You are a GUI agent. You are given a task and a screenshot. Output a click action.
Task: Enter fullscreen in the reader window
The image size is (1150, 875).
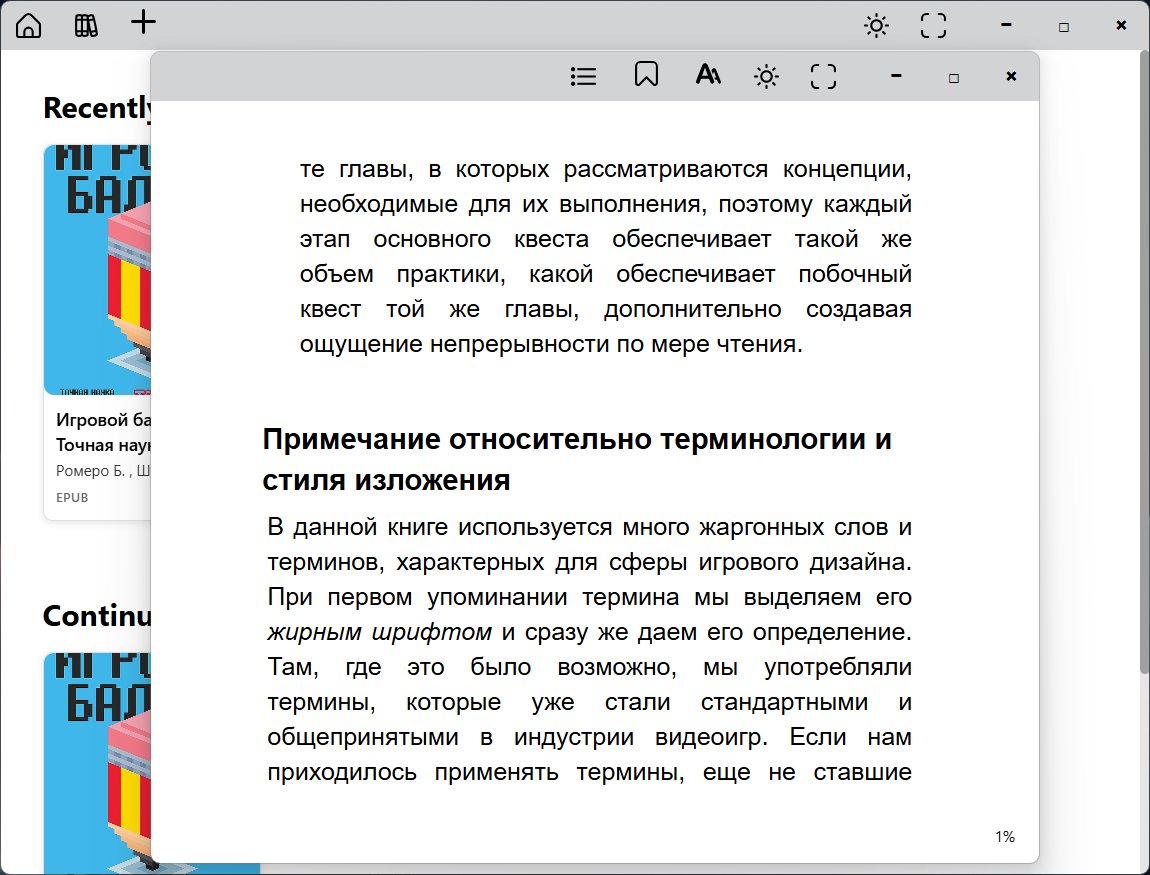pyautogui.click(x=823, y=76)
